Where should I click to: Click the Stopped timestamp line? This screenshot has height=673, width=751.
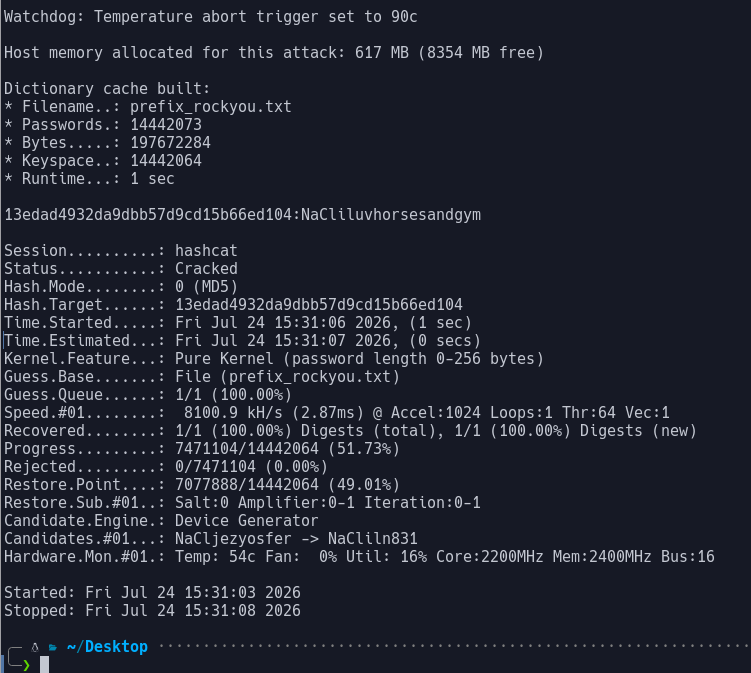(x=152, y=611)
